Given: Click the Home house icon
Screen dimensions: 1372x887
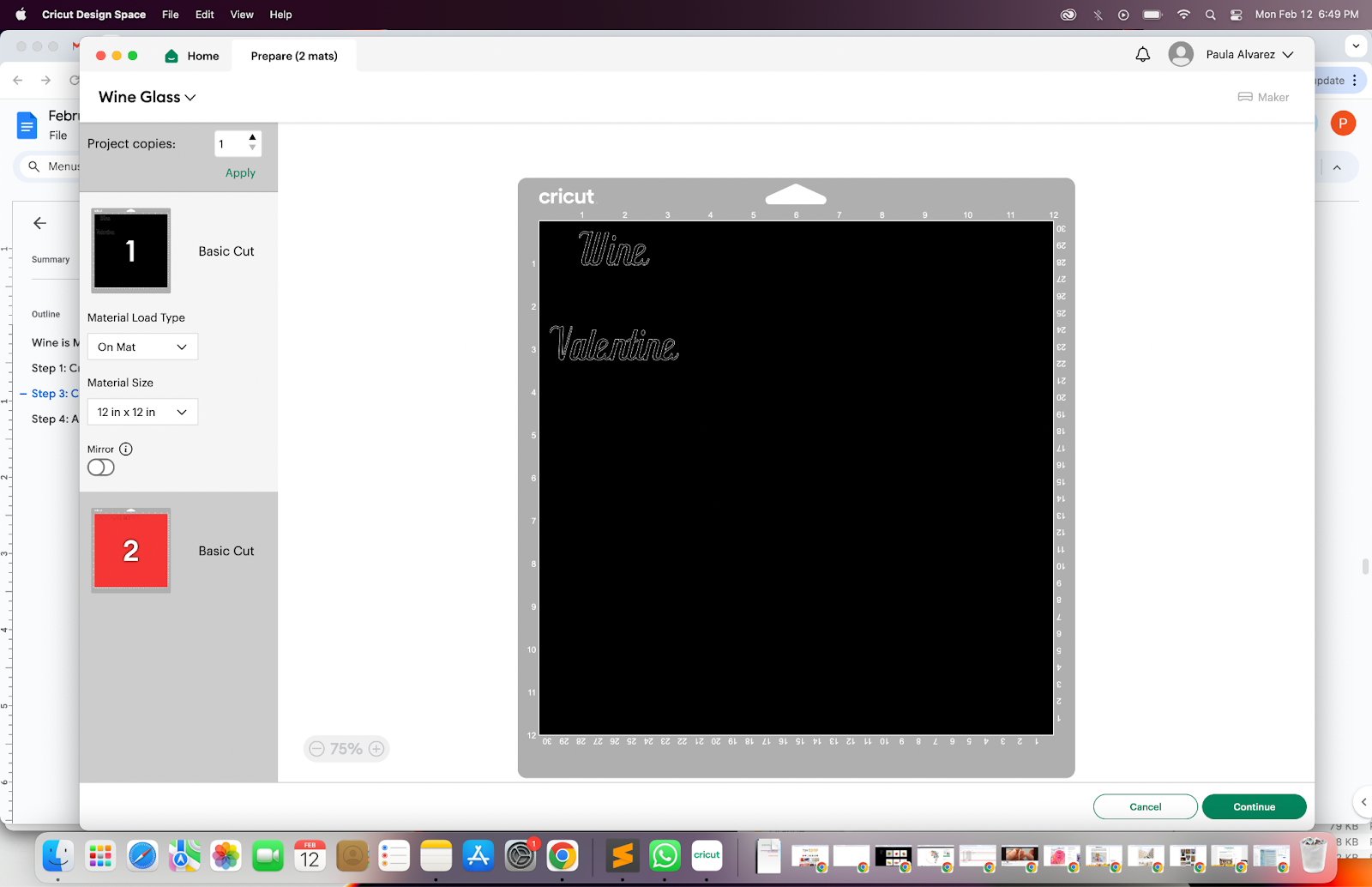Looking at the screenshot, I should (171, 56).
